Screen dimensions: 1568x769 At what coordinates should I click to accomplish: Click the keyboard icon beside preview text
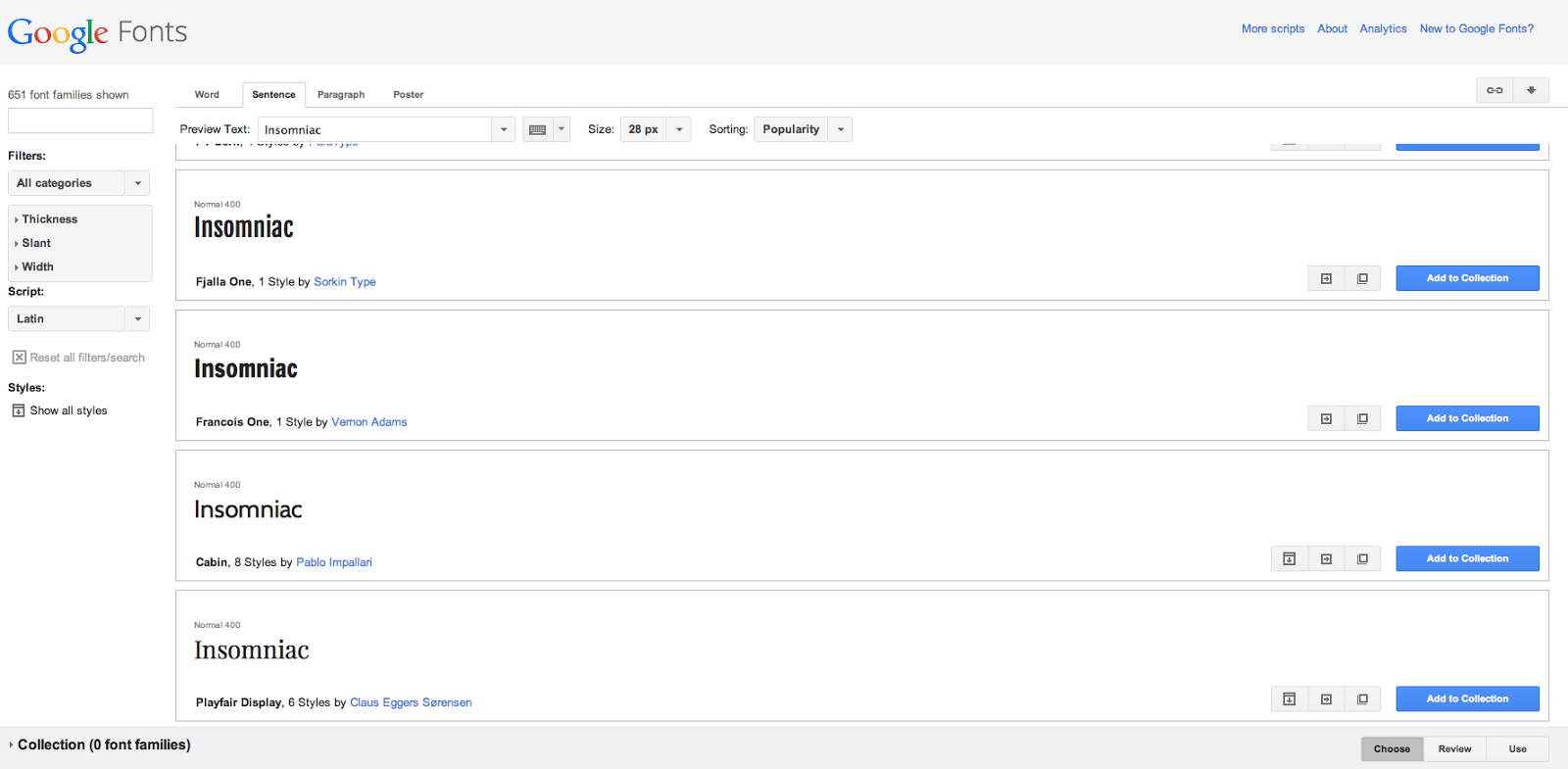pos(537,129)
